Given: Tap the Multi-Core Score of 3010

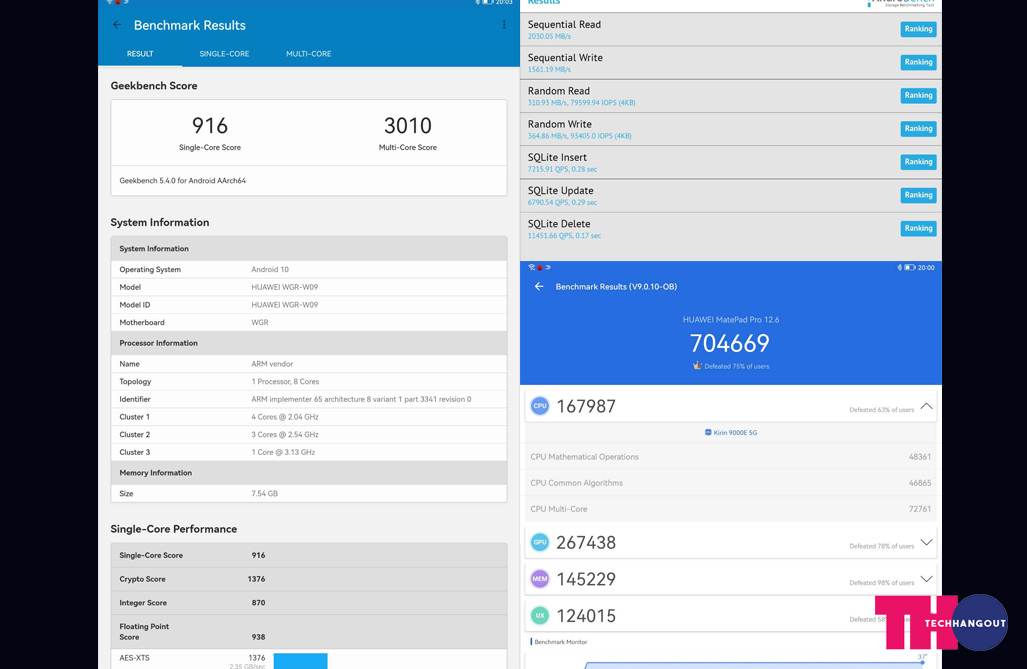Looking at the screenshot, I should pyautogui.click(x=407, y=133).
